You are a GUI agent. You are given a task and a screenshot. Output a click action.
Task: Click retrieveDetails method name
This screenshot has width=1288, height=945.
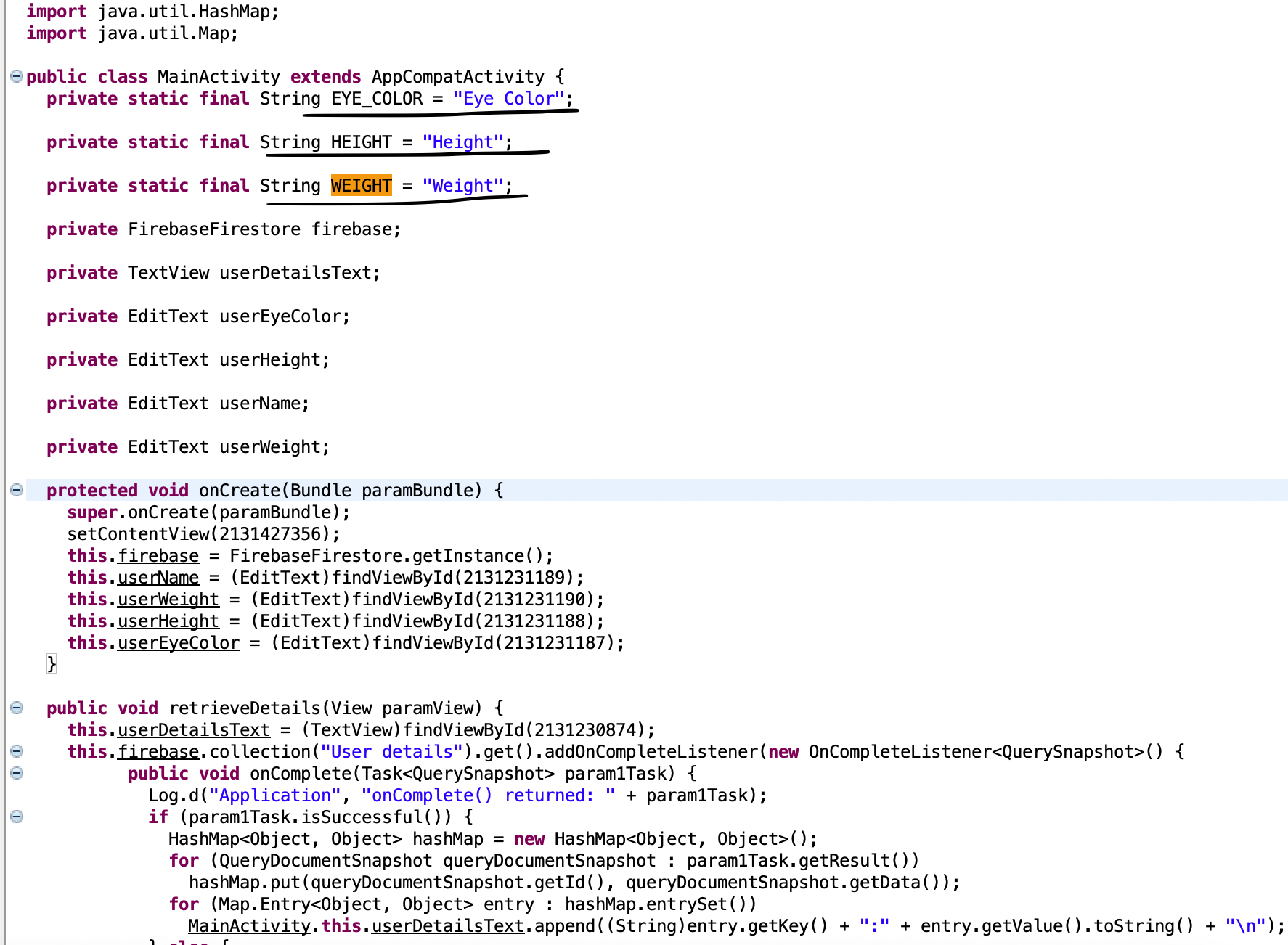click(x=244, y=708)
